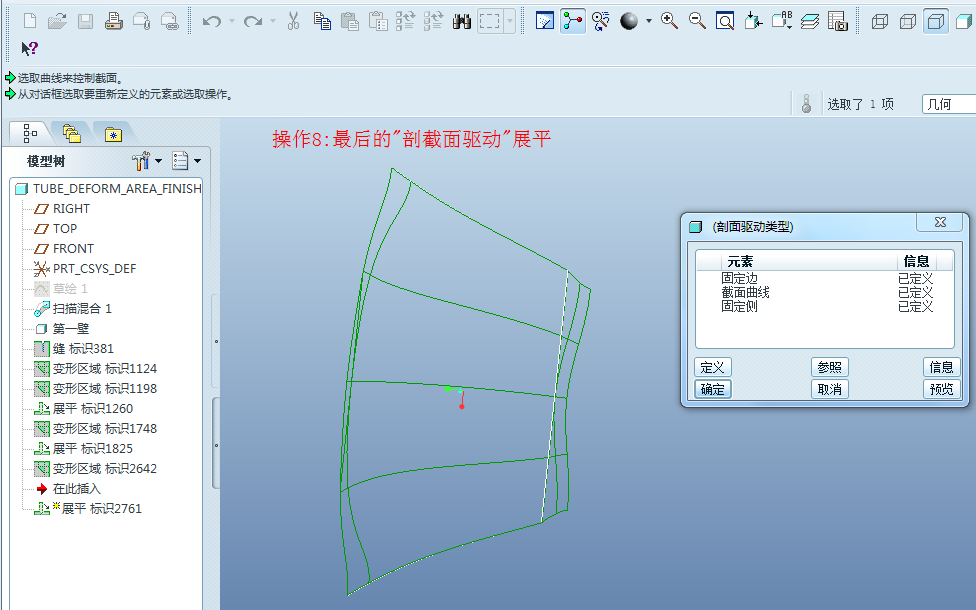This screenshot has height=610, width=976.
Task: Click the 预览 preview button
Action: tap(942, 389)
